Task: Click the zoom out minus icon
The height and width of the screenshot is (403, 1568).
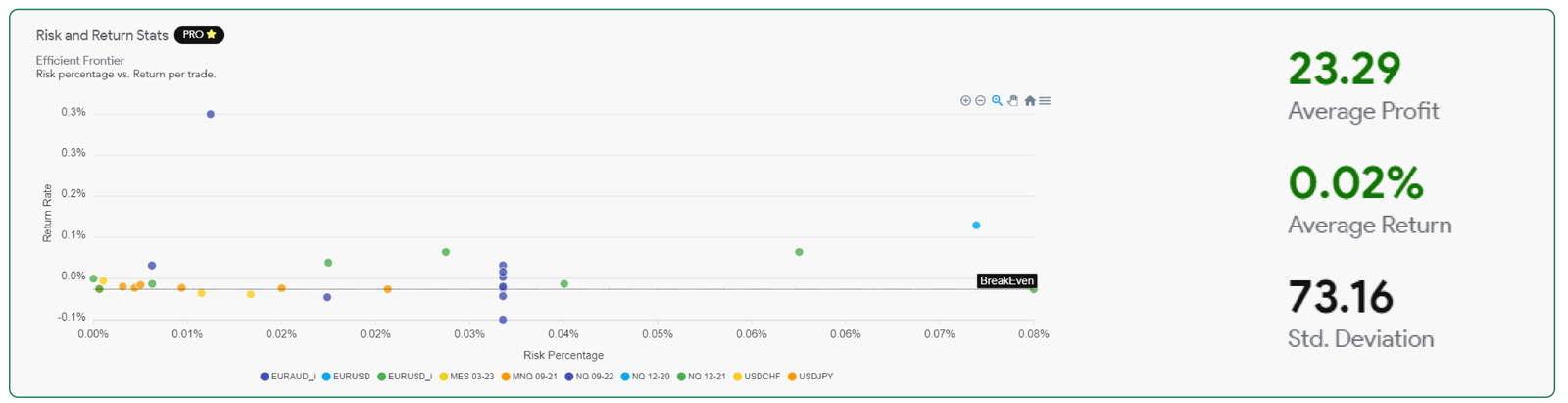Action: [x=980, y=101]
